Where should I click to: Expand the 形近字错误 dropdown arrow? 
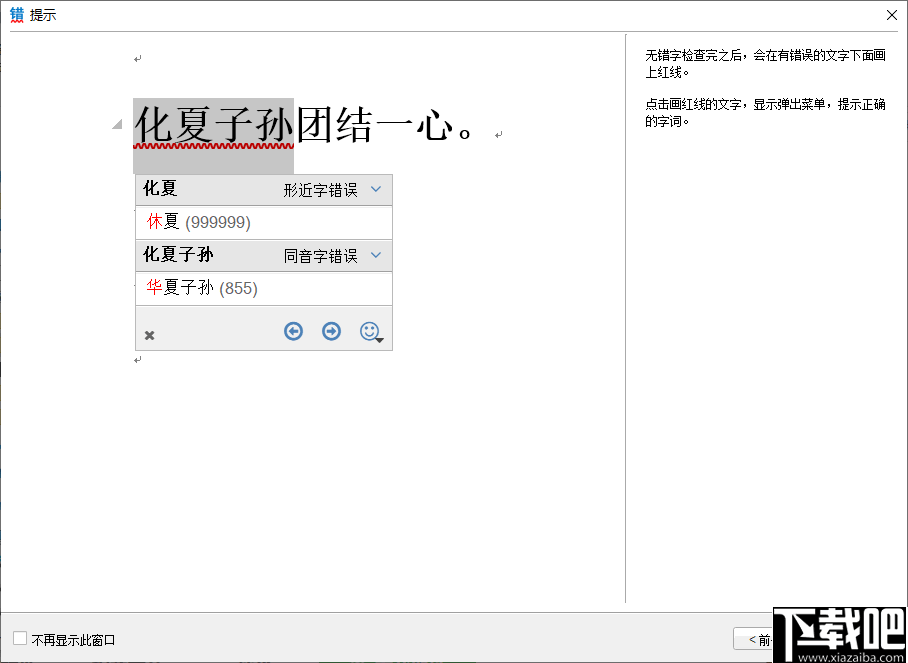[376, 189]
